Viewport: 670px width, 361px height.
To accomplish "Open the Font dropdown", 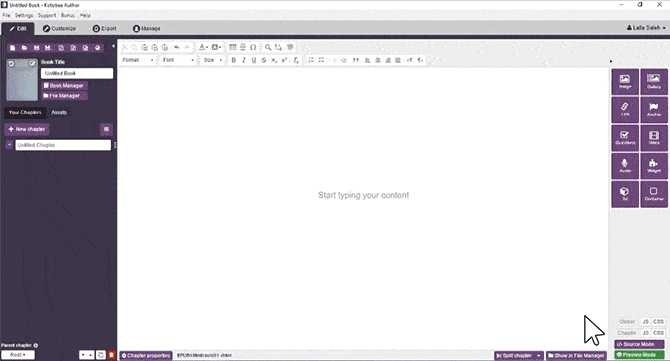I will pos(178,60).
